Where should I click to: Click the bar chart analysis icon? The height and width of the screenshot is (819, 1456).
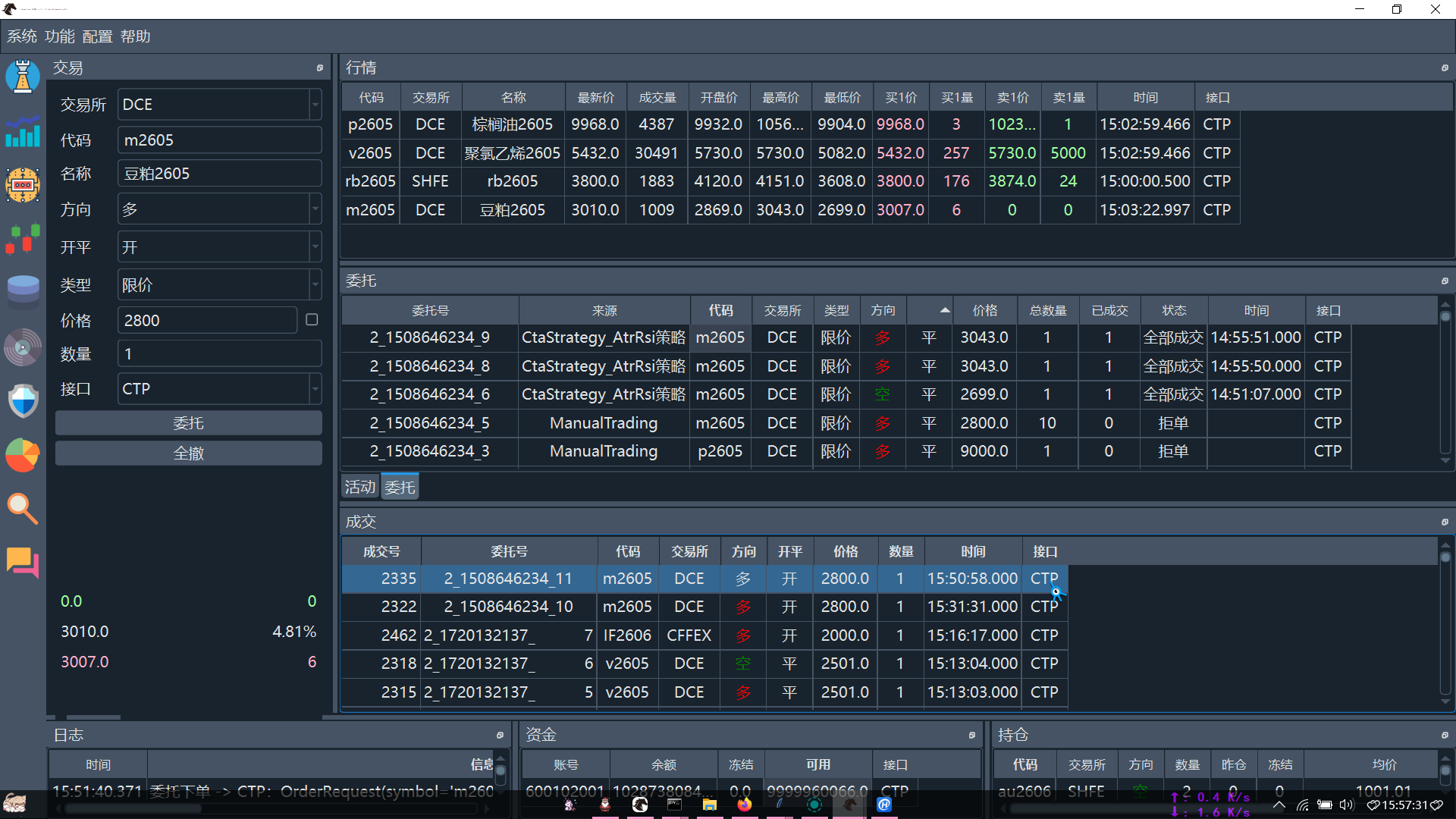pos(23,131)
